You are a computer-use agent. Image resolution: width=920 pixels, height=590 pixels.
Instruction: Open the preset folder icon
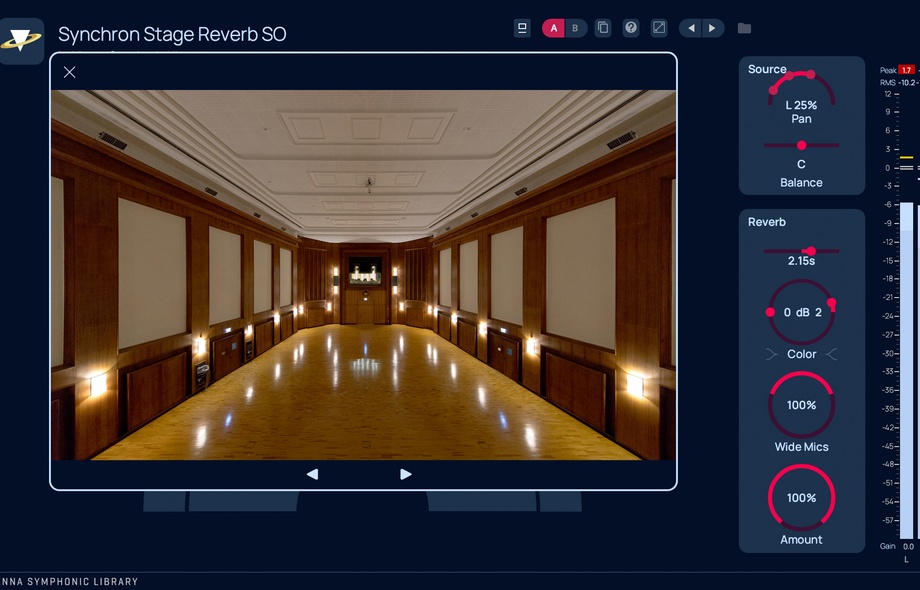[744, 28]
